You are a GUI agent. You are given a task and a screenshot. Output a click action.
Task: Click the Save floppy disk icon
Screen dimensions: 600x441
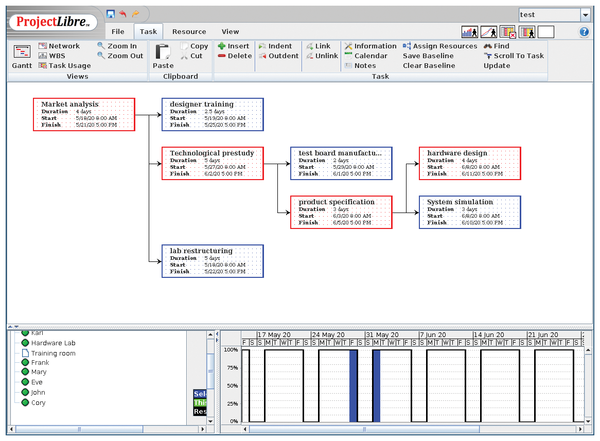coord(111,14)
